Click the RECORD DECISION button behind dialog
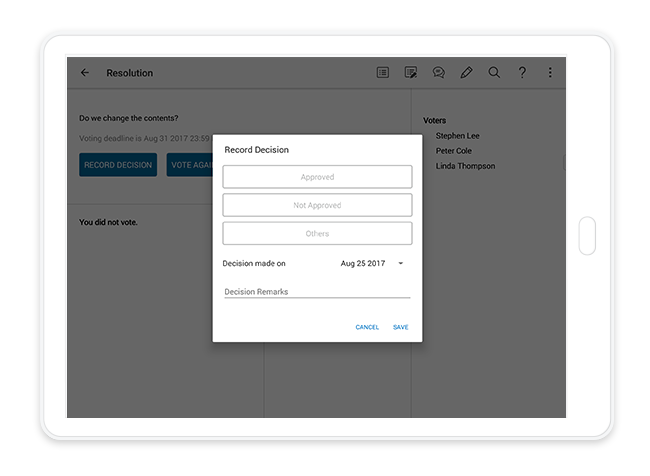 click(x=118, y=165)
